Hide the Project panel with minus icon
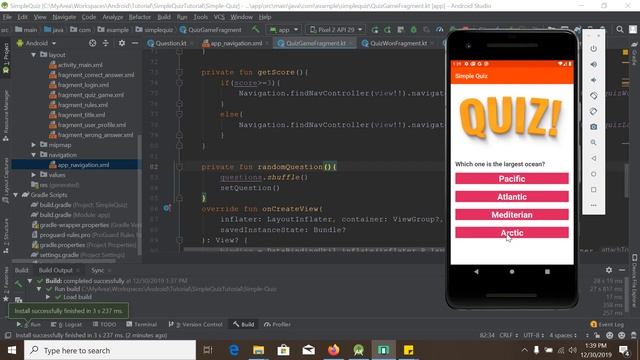 pyautogui.click(x=135, y=43)
